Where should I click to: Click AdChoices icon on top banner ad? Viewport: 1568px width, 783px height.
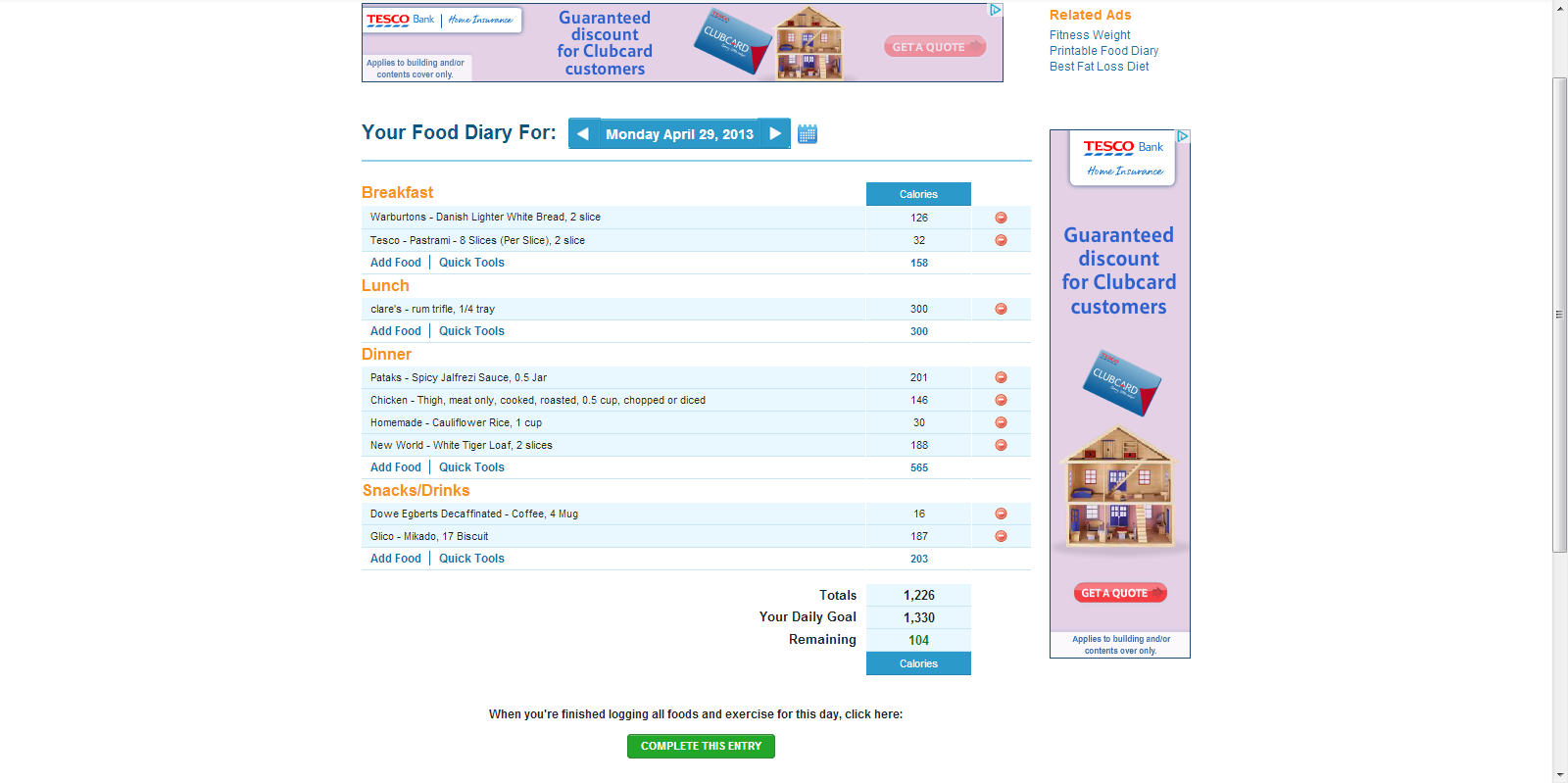(996, 10)
